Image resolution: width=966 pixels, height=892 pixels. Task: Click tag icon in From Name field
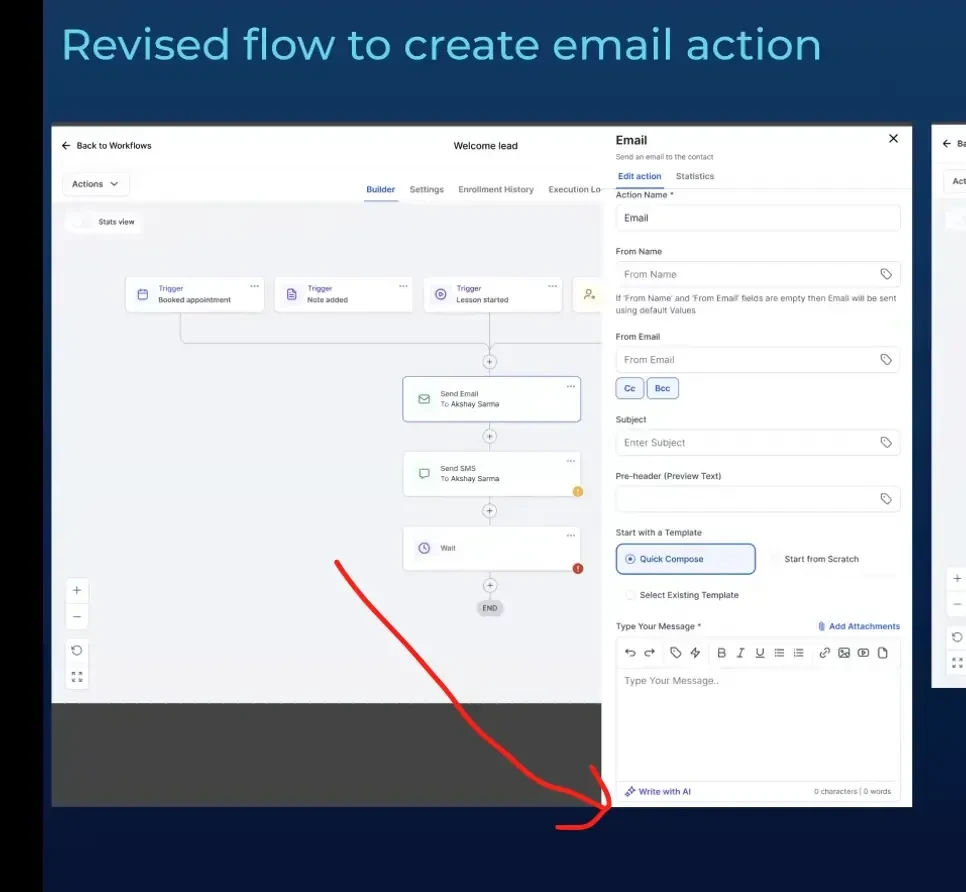(x=886, y=274)
